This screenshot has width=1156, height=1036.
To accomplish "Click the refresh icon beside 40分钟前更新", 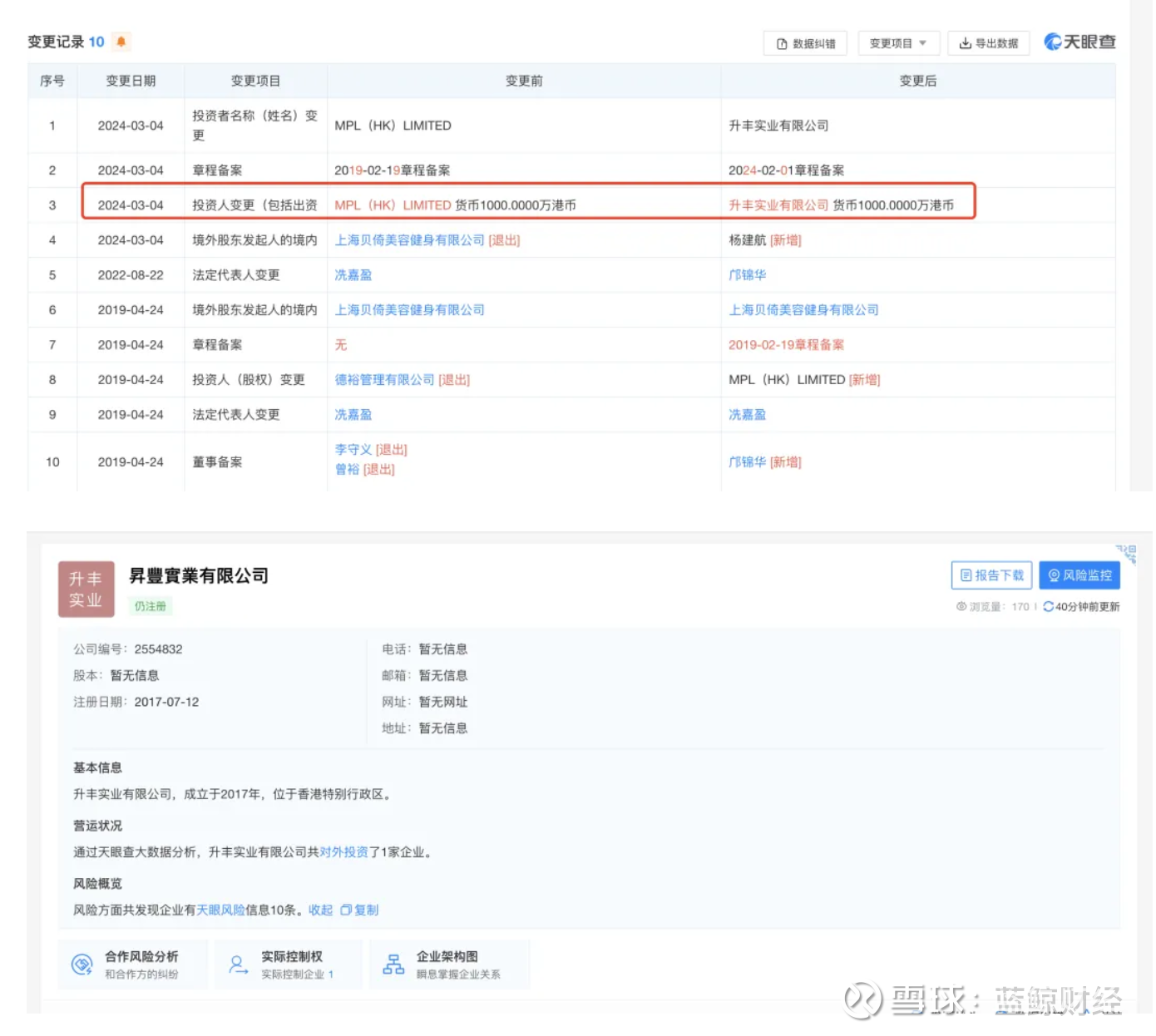I will pyautogui.click(x=1048, y=607).
